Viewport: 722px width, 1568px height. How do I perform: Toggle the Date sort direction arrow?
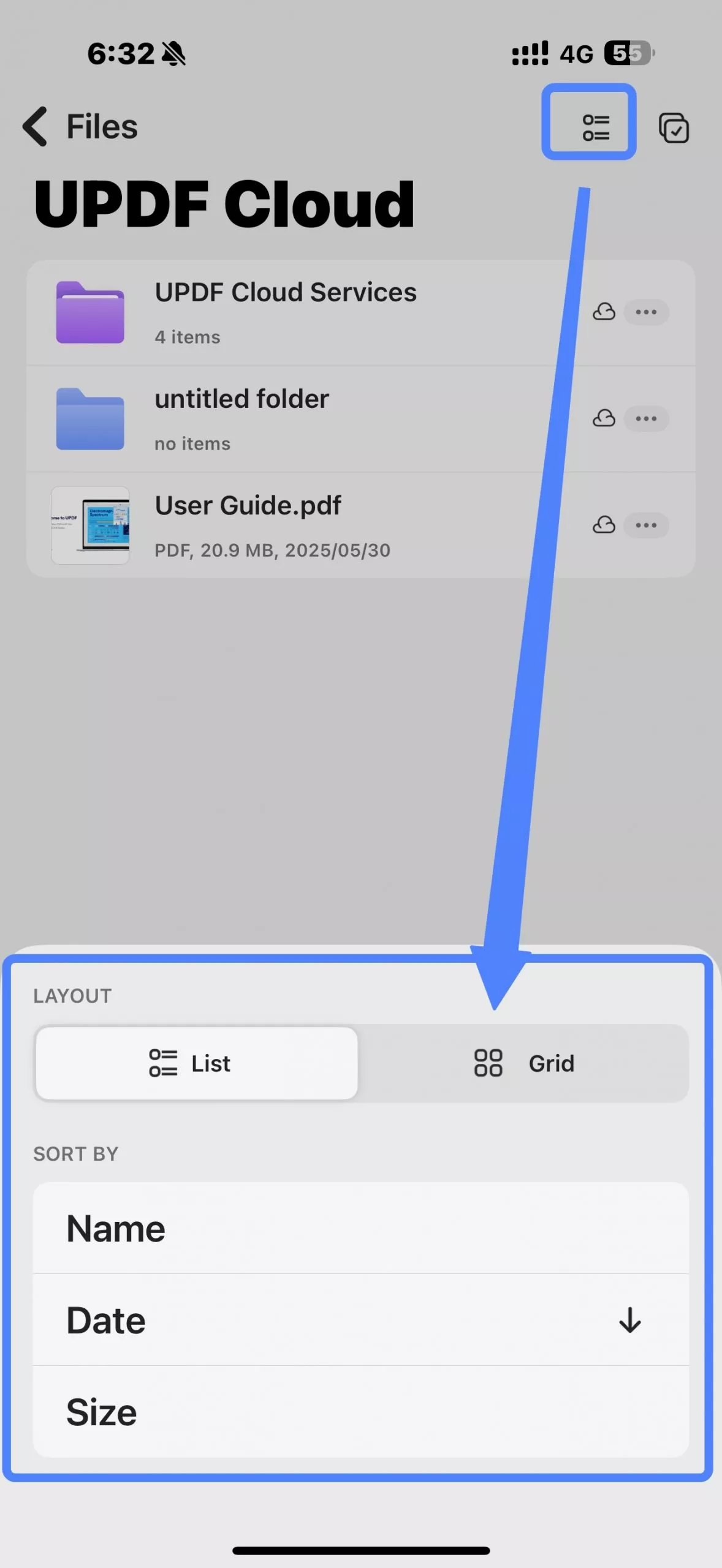point(629,1321)
